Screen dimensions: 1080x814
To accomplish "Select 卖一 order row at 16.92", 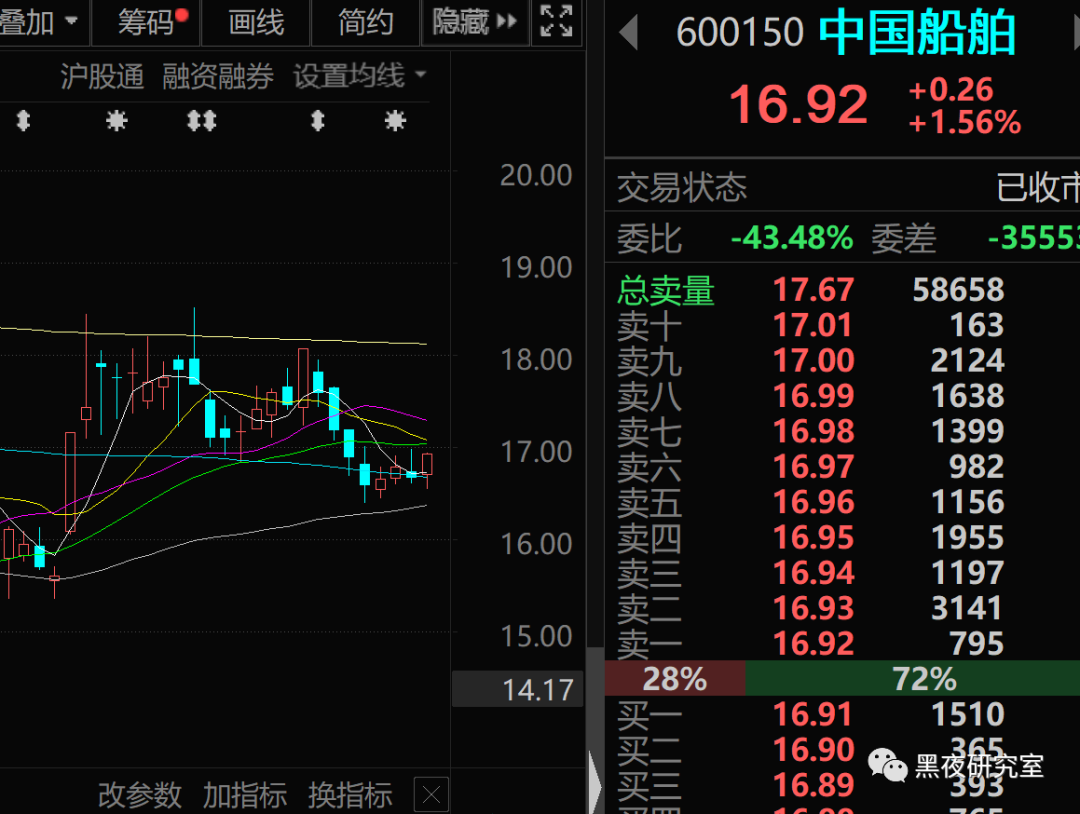I will tap(842, 643).
